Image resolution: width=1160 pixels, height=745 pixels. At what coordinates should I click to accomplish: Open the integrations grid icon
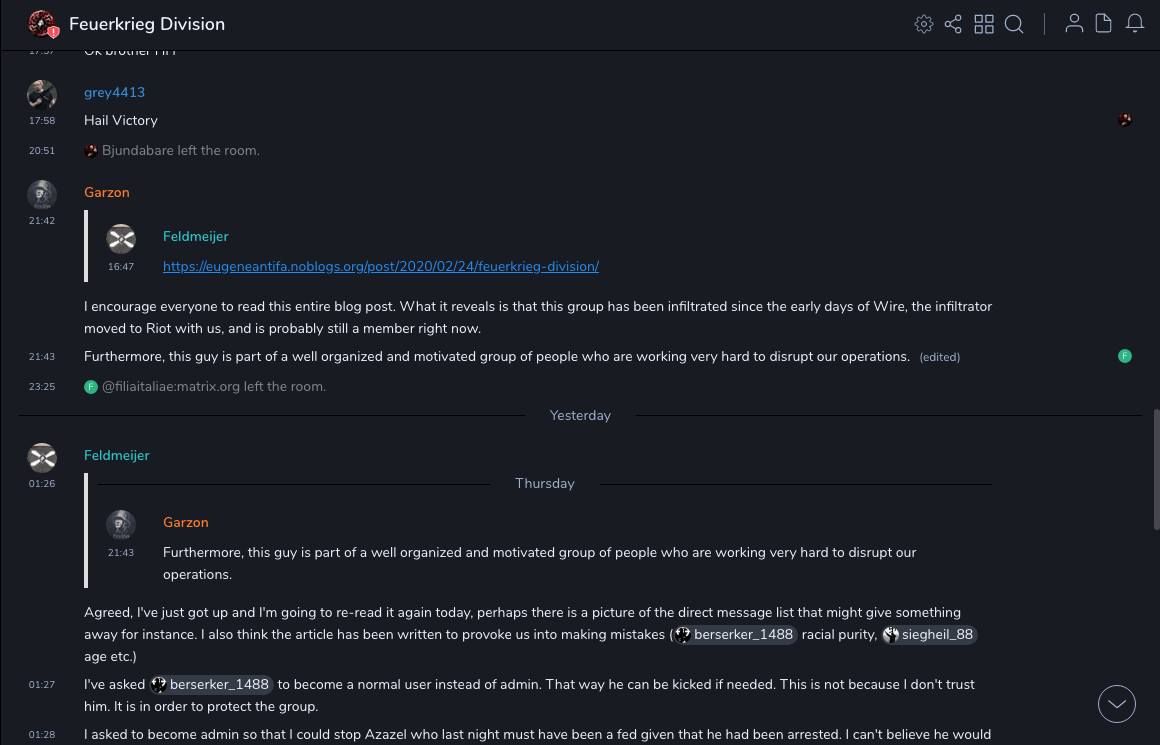pos(984,24)
